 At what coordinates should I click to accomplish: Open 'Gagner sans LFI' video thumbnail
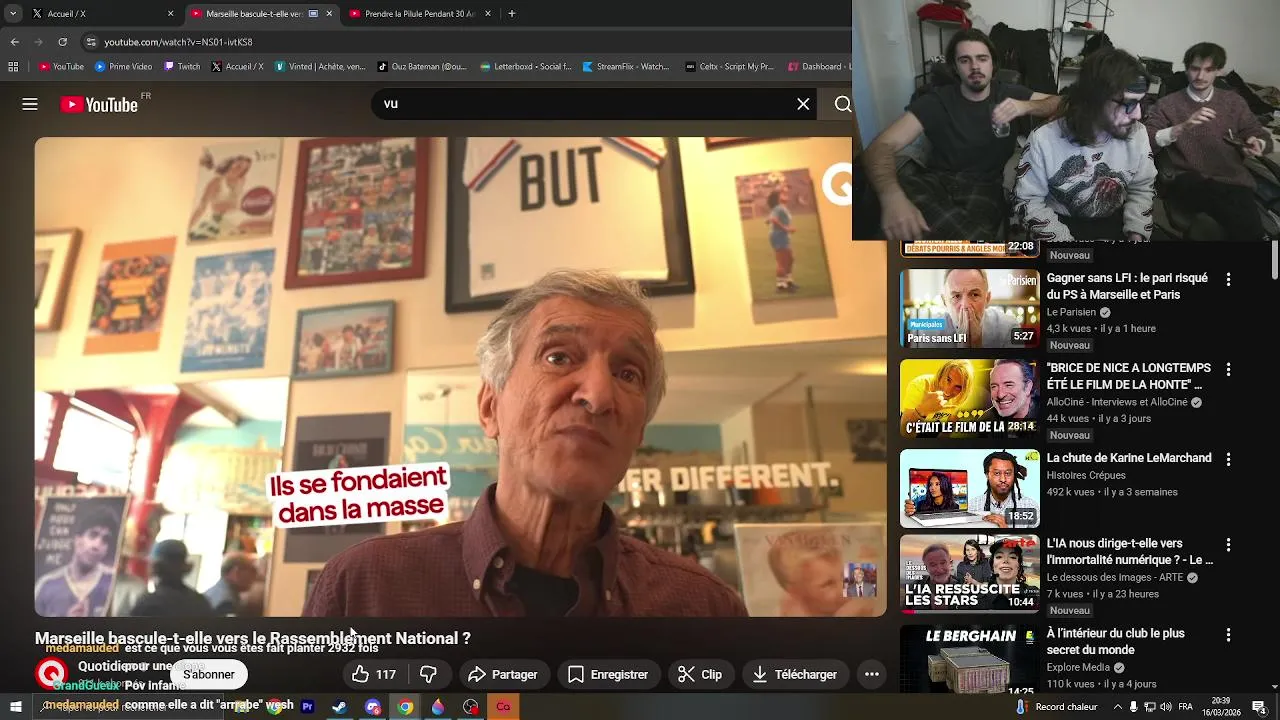coord(969,308)
